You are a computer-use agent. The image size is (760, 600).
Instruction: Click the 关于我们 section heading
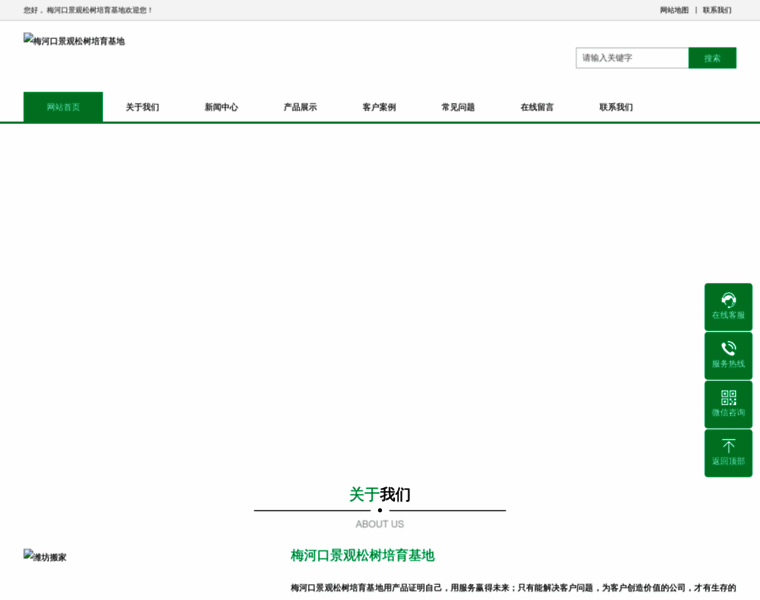click(x=380, y=494)
